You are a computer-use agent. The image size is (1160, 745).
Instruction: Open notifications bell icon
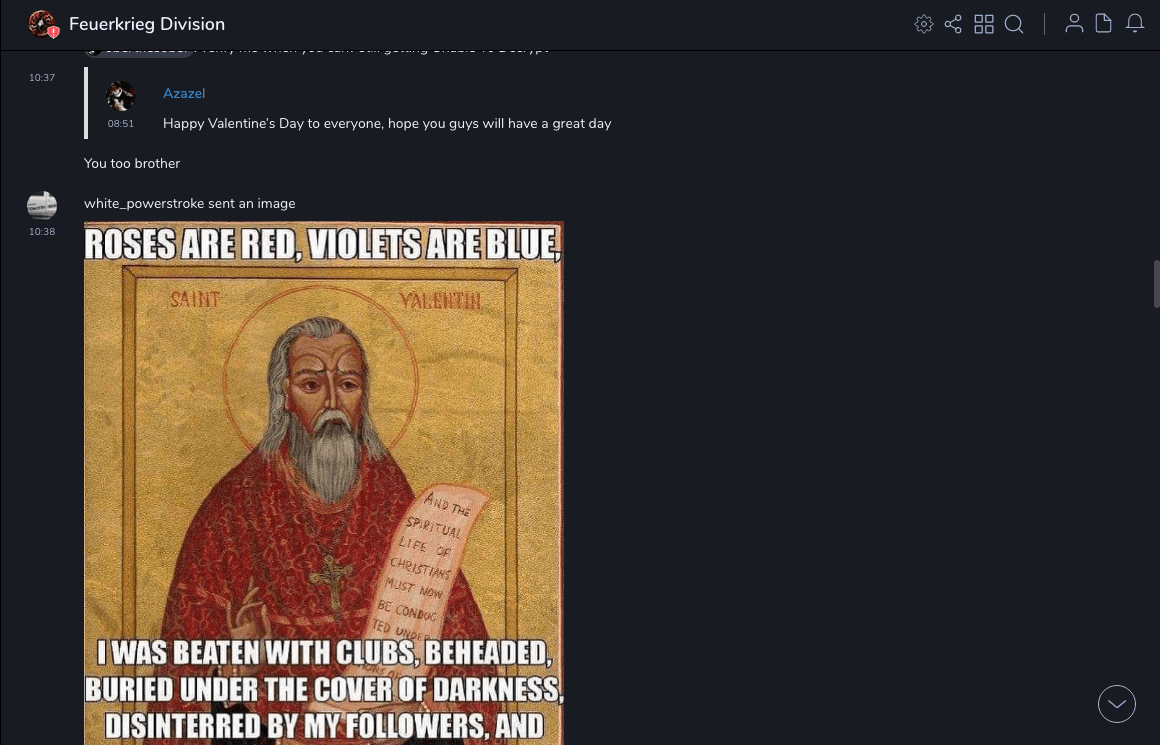coord(1134,24)
